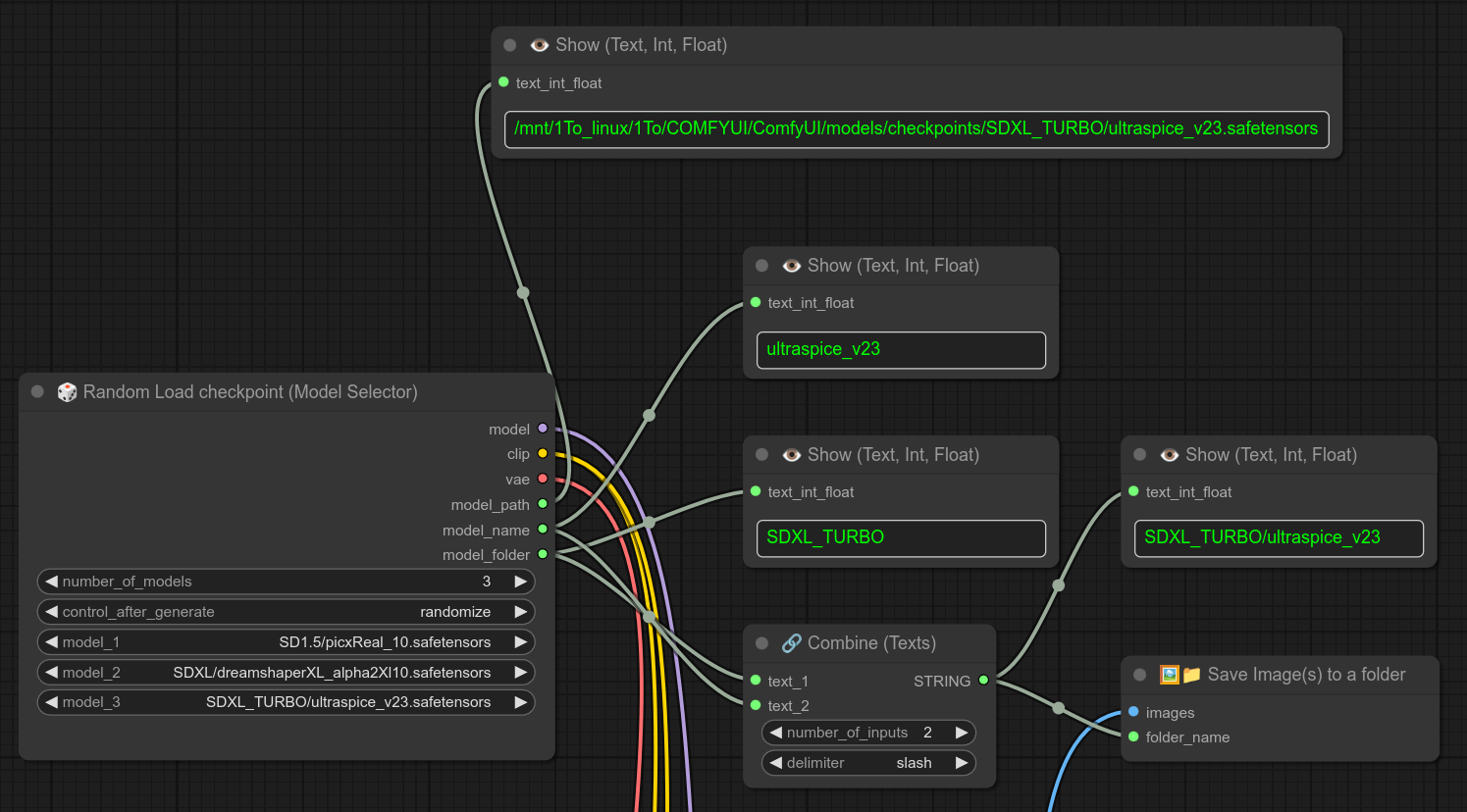This screenshot has width=1467, height=812.
Task: Click the dice icon on Random Load checkpoint node
Action: click(x=67, y=392)
